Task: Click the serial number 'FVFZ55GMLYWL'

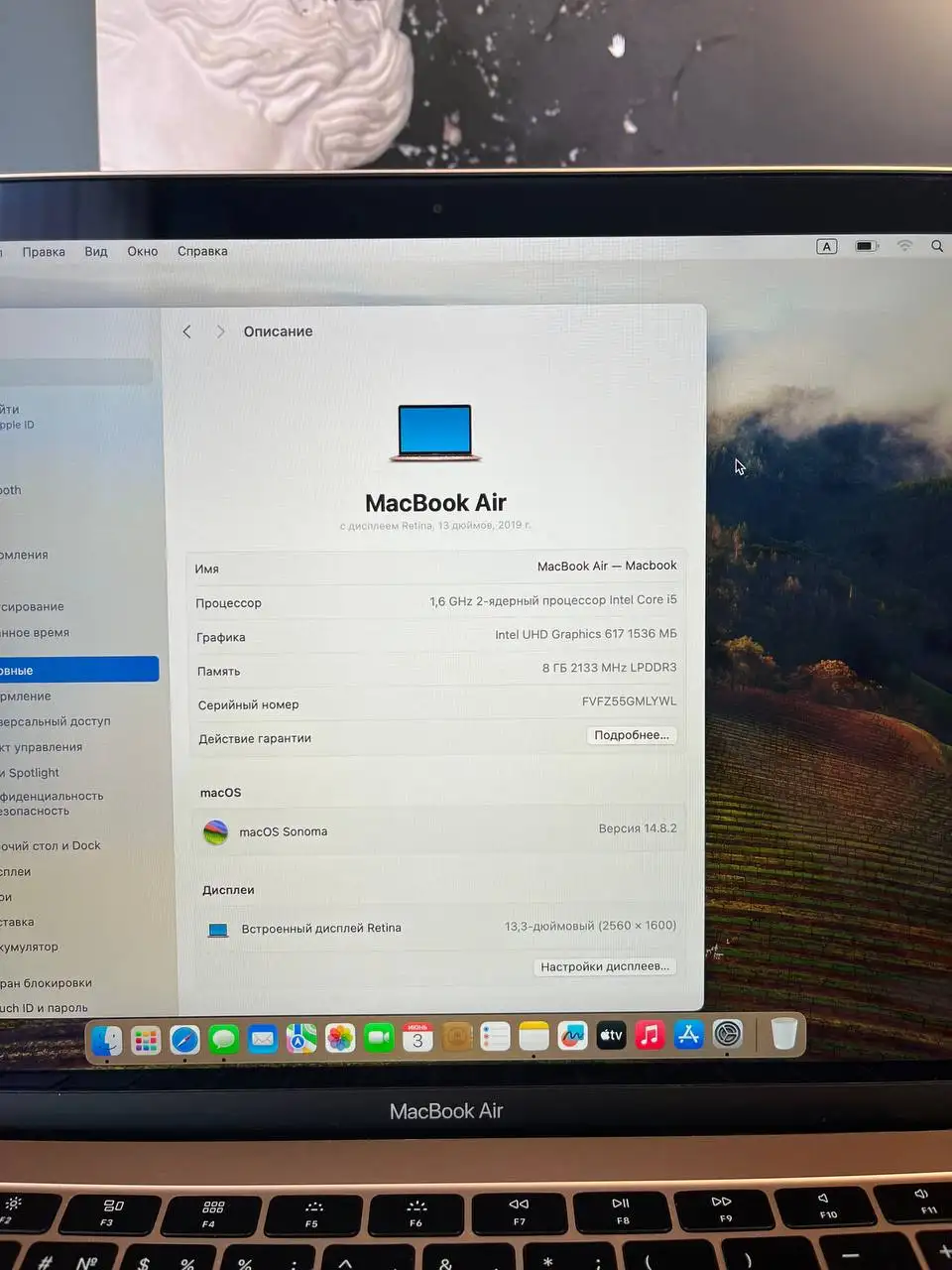Action: [x=630, y=701]
